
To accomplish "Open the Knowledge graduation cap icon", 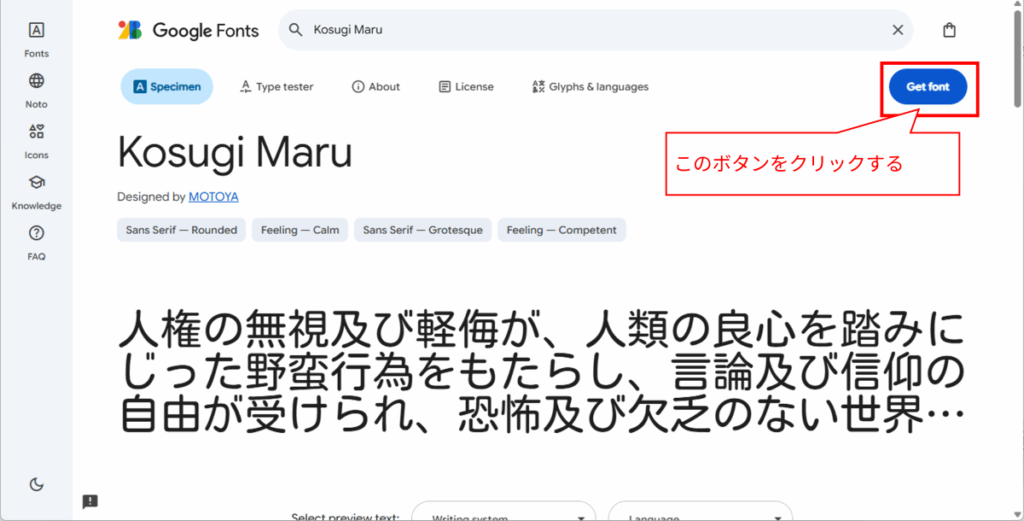I will click(36, 183).
